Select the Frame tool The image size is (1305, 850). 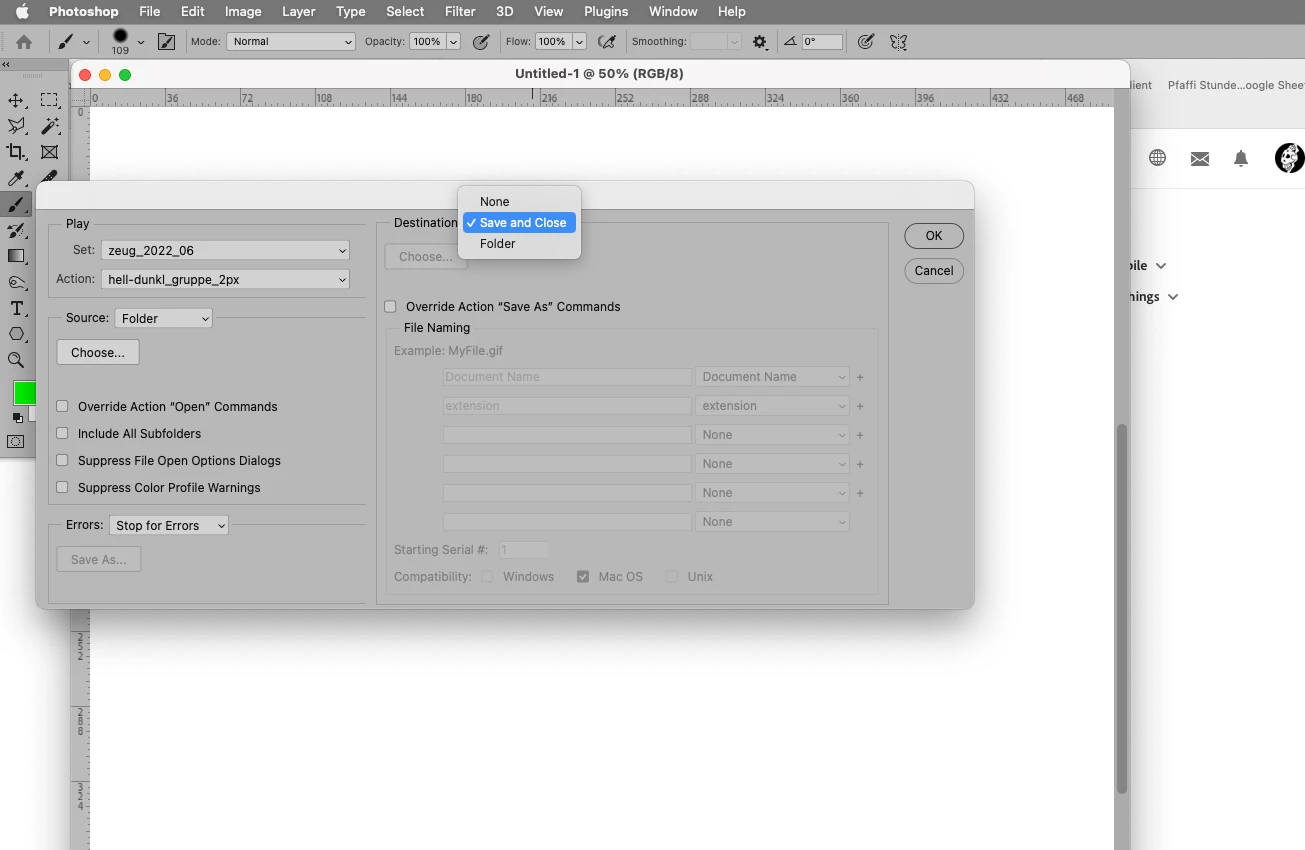click(x=50, y=152)
